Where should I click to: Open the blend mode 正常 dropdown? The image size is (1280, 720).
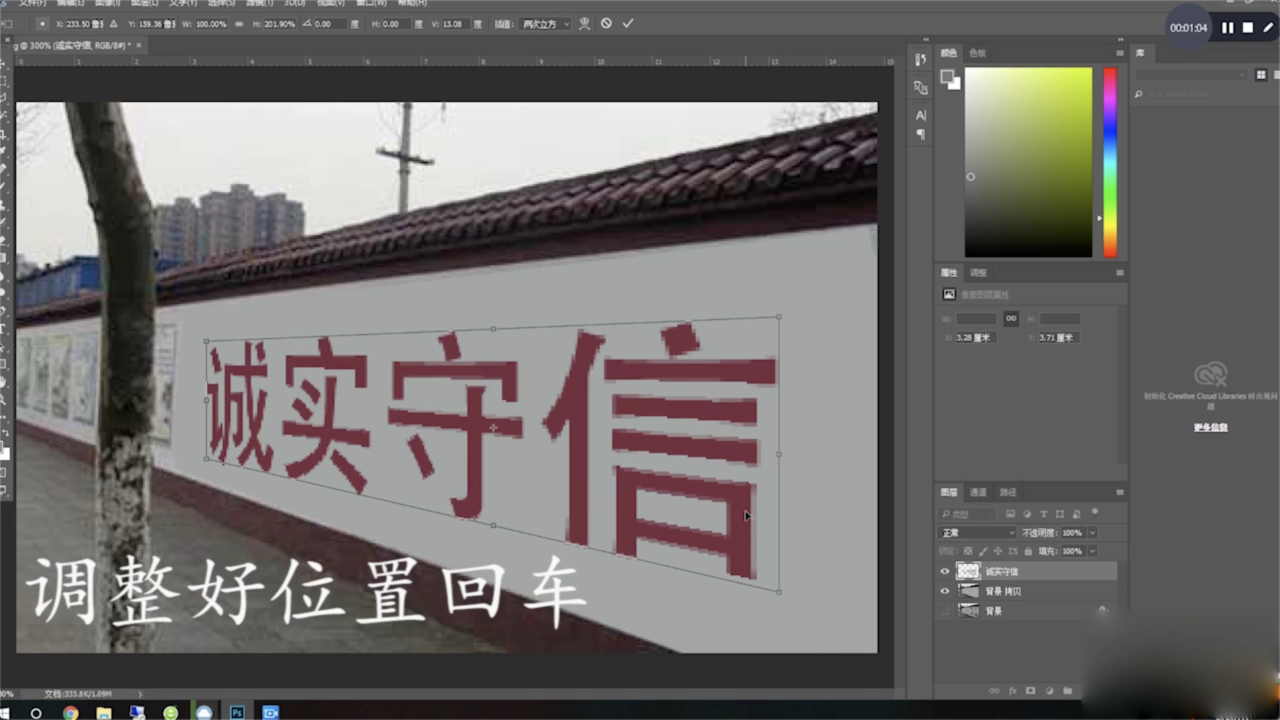977,533
